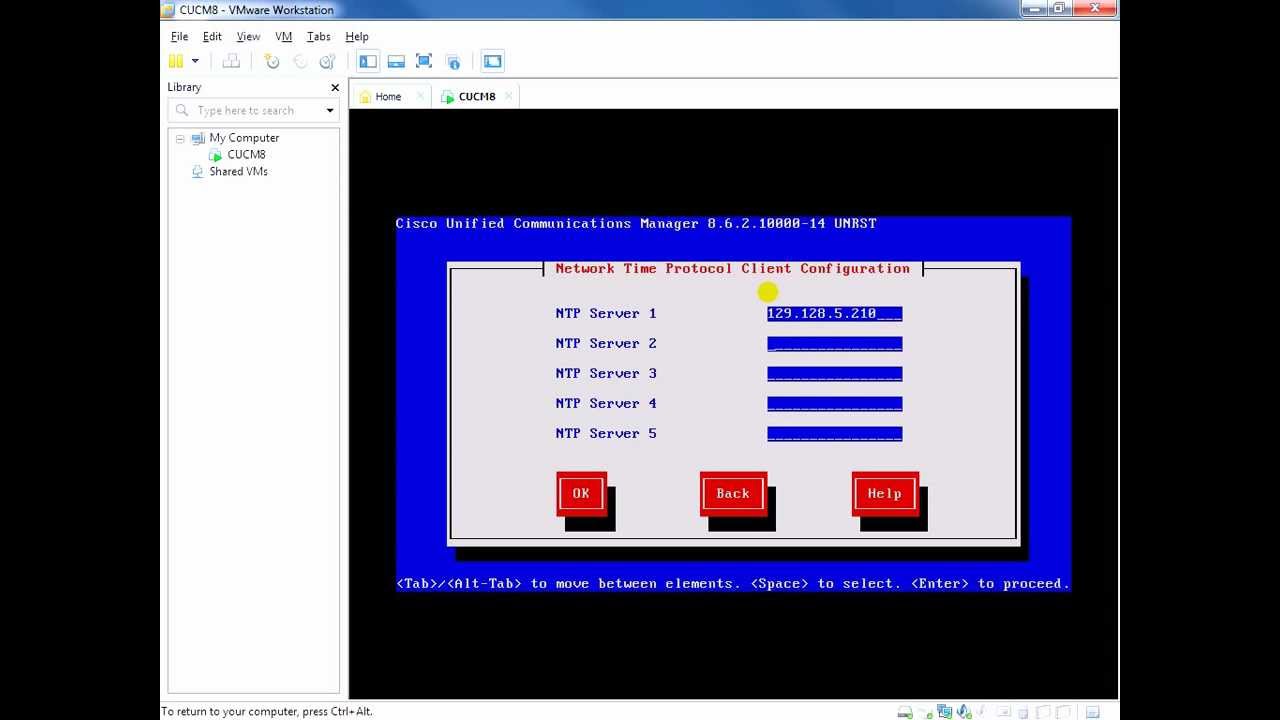Screen dimensions: 1280x720
Task: Click the NTP Server 2 field
Action: (835, 343)
